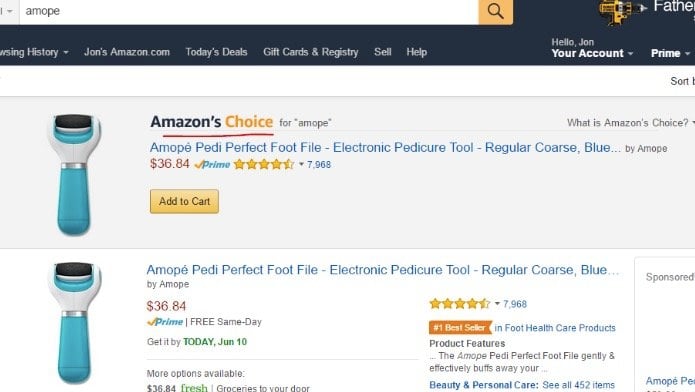Click the Prime logo under Amazon's Choice

[212, 165]
